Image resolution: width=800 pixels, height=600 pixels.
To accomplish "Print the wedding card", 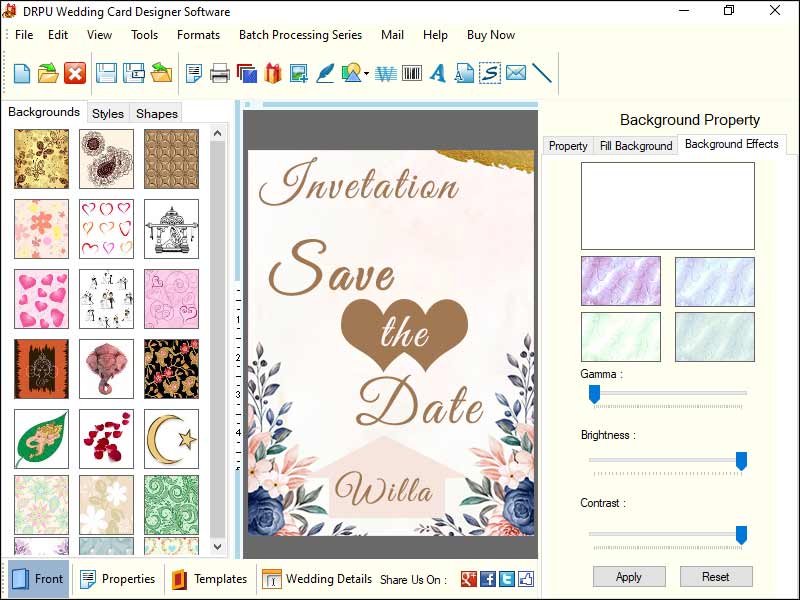I will [x=220, y=73].
